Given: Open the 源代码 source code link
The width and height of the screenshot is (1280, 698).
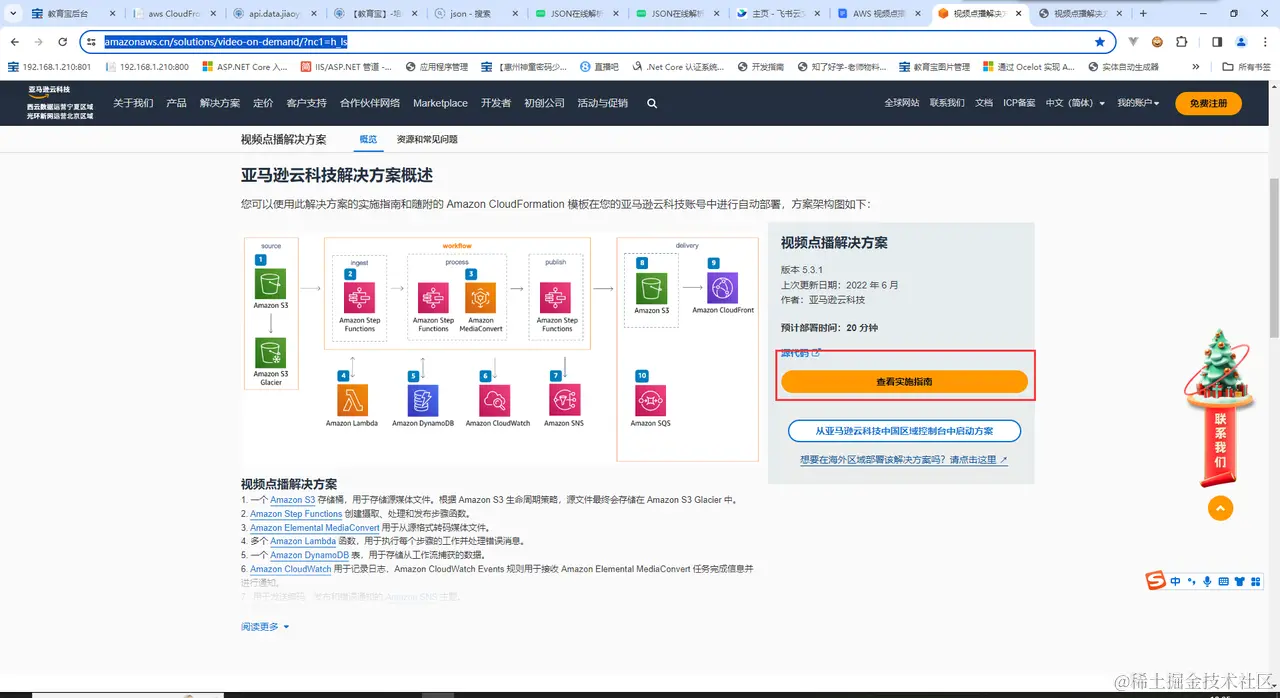Looking at the screenshot, I should click(800, 353).
